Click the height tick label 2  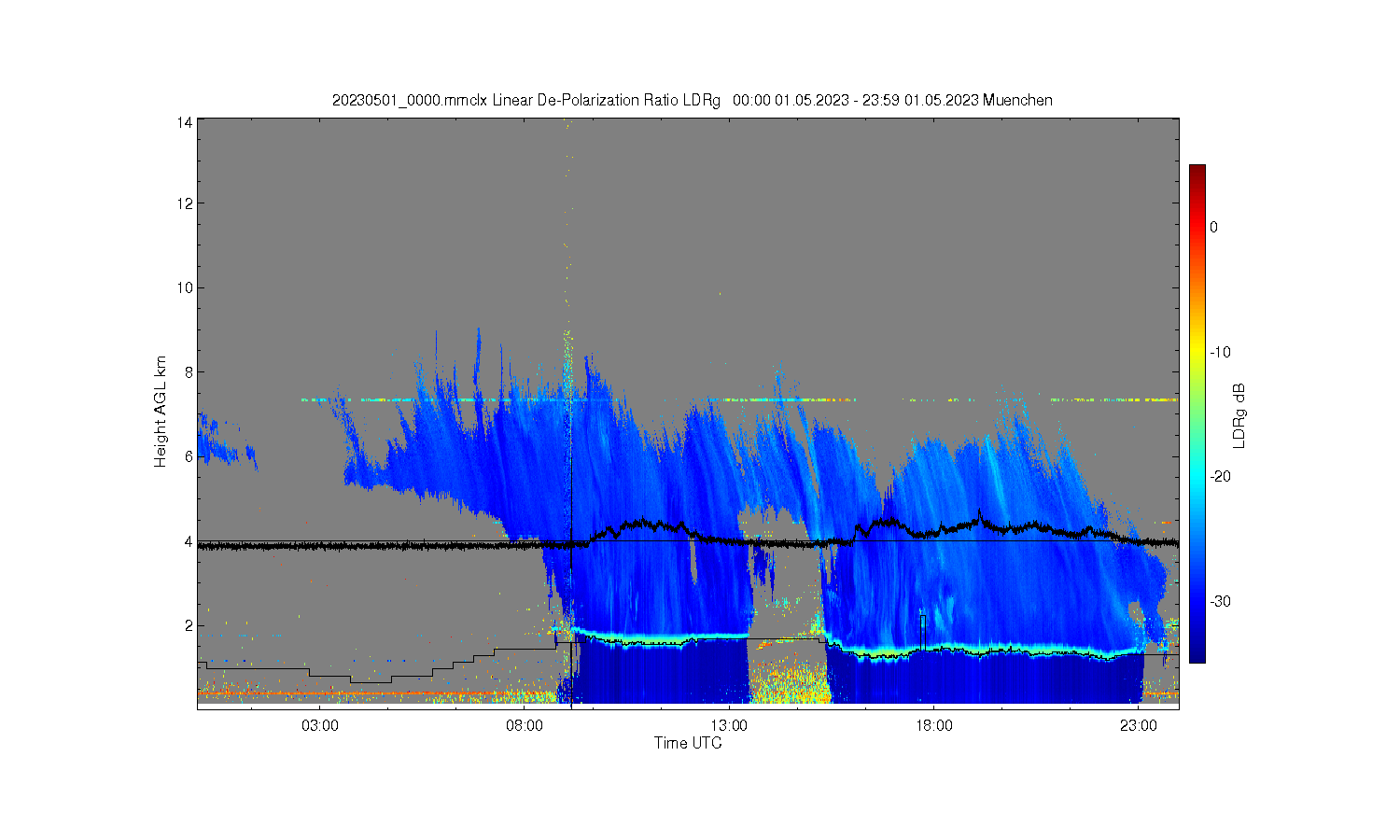189,625
